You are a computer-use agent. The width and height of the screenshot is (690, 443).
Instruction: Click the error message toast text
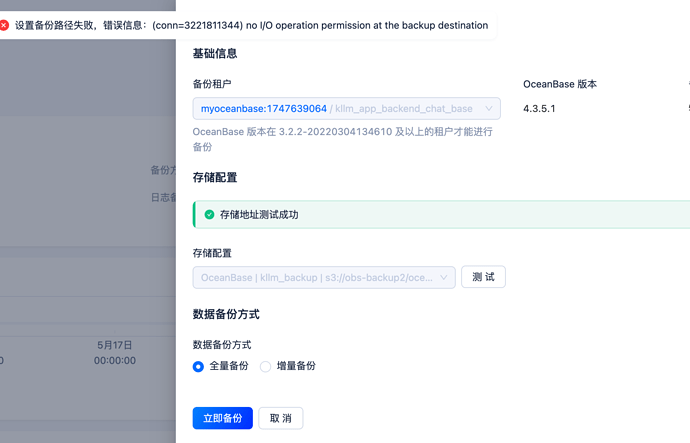pyautogui.click(x=251, y=26)
